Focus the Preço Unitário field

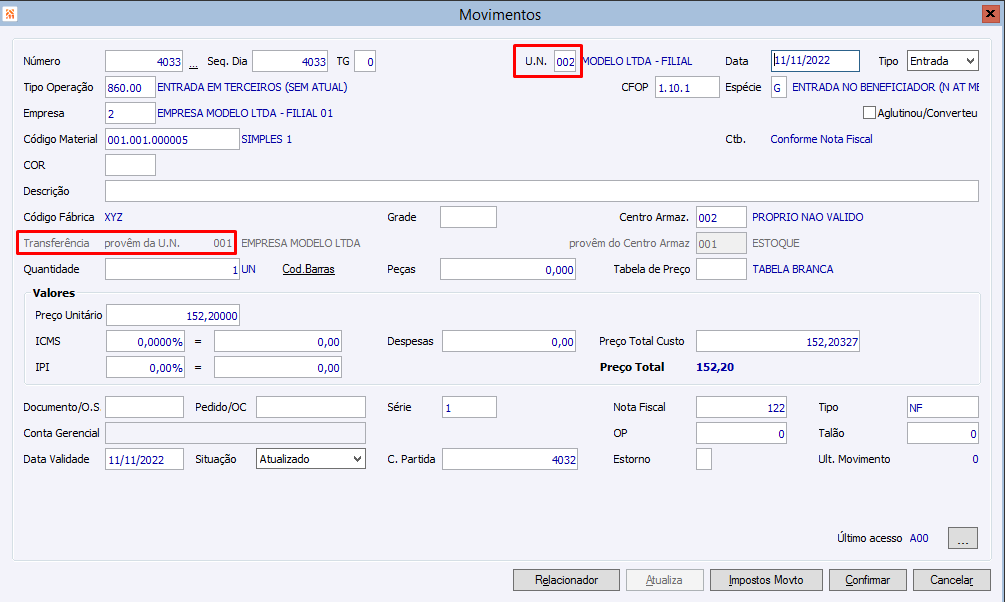(x=173, y=315)
